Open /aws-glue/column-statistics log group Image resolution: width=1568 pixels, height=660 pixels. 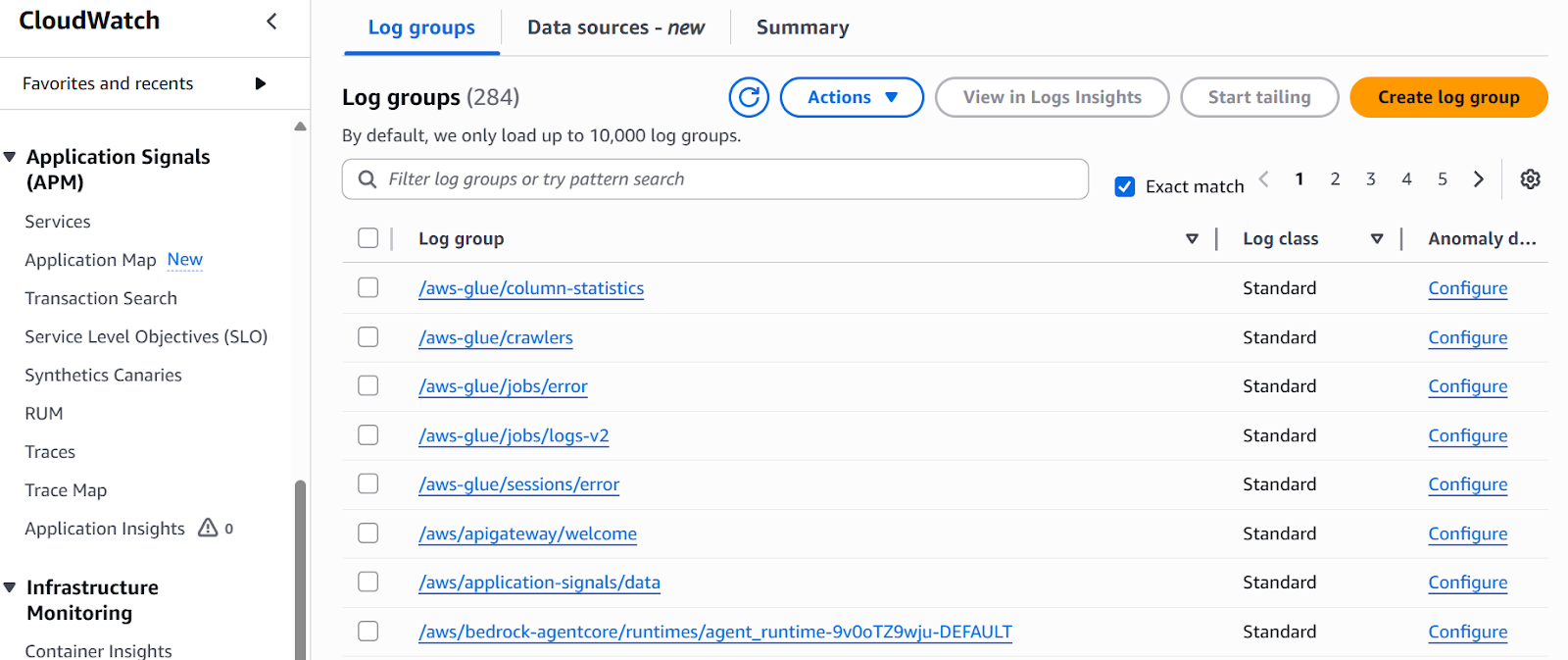pyautogui.click(x=531, y=288)
